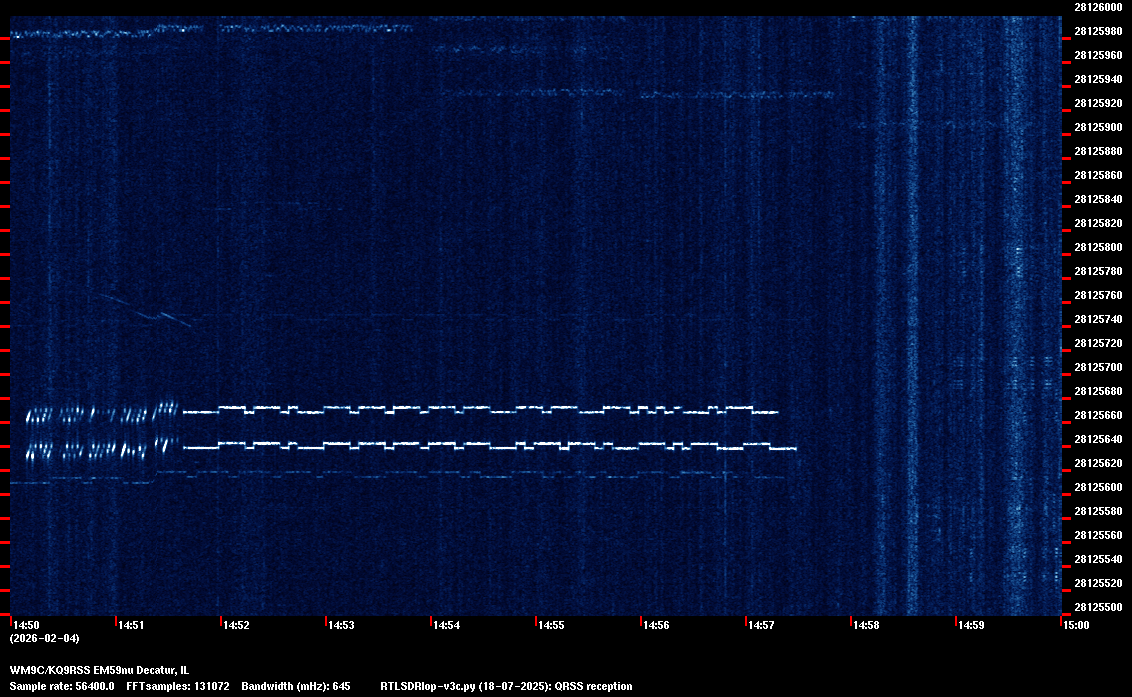Click the (2026-02-04) date label
The height and width of the screenshot is (697, 1132).
tap(44, 638)
